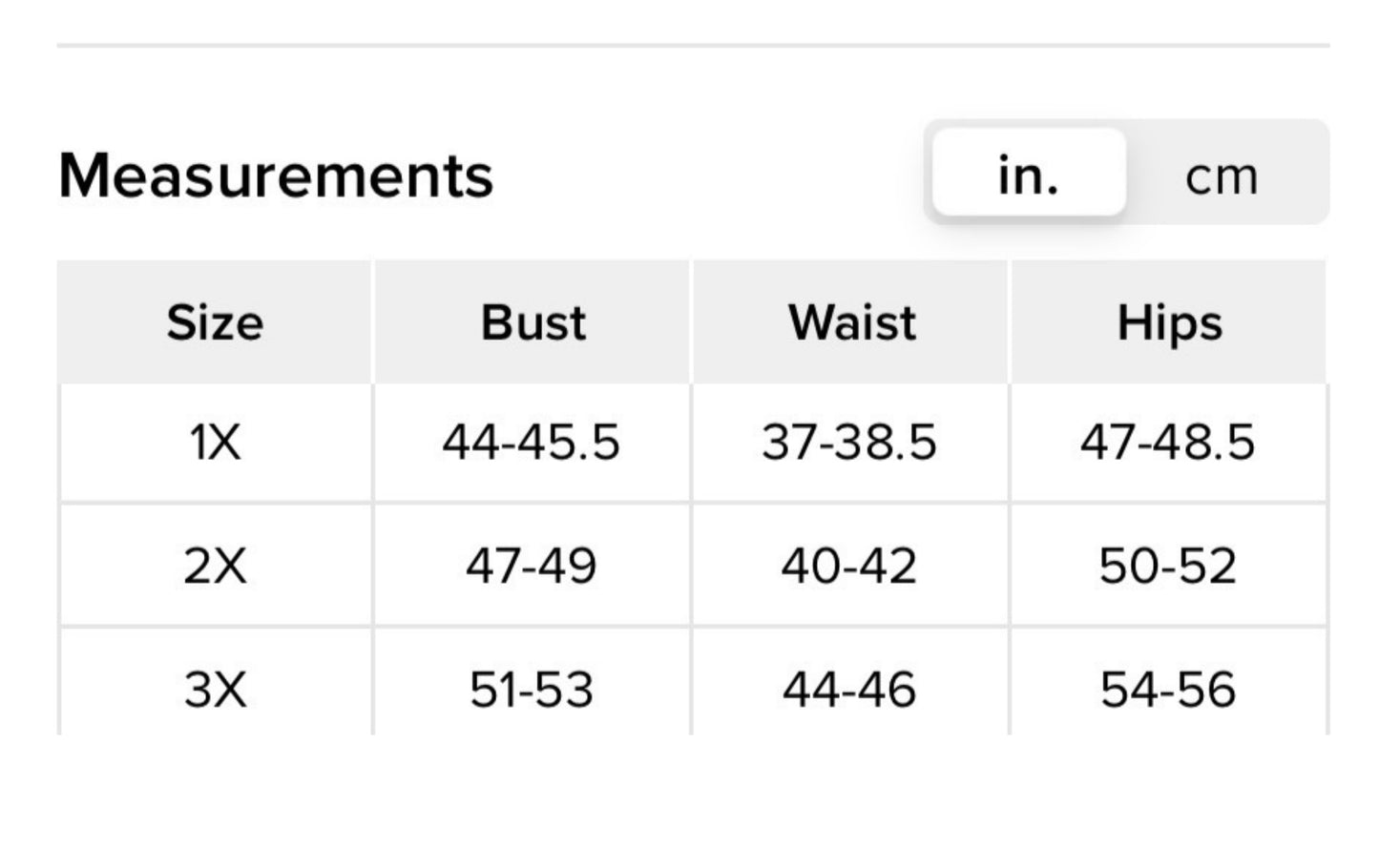Select waist value 44-46
This screenshot has width=1379, height=868.
pos(849,689)
